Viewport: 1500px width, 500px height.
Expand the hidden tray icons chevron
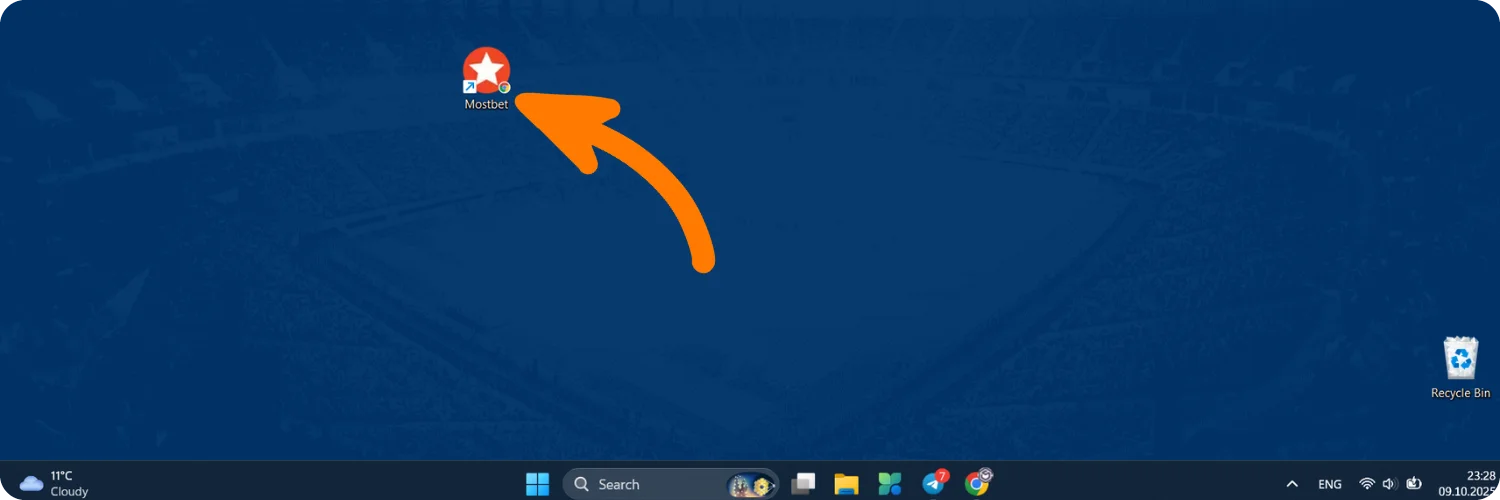pos(1292,484)
